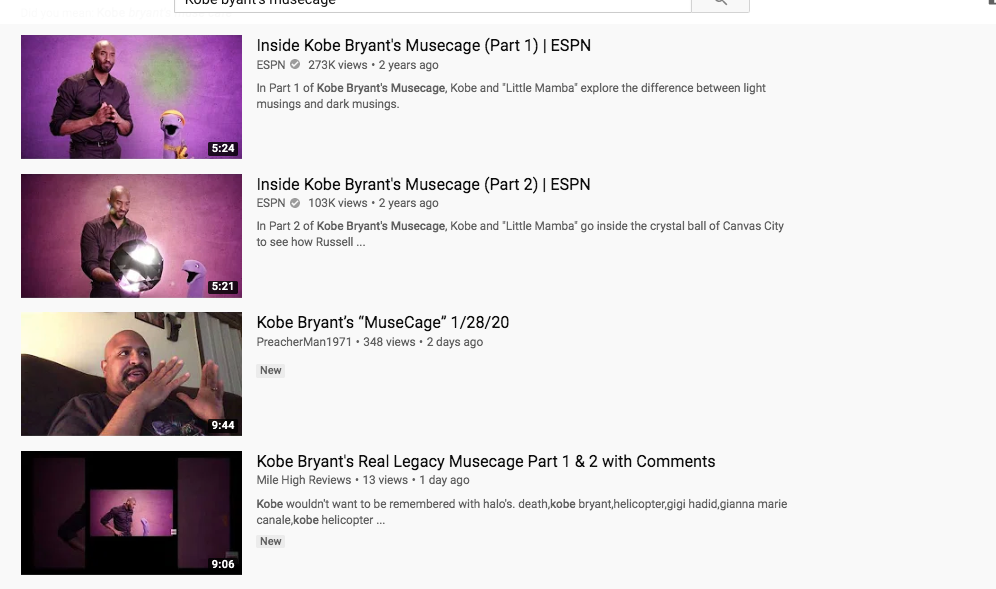This screenshot has width=996, height=589.
Task: Click verified badge next to ESPN on Part 1
Action: pos(295,64)
